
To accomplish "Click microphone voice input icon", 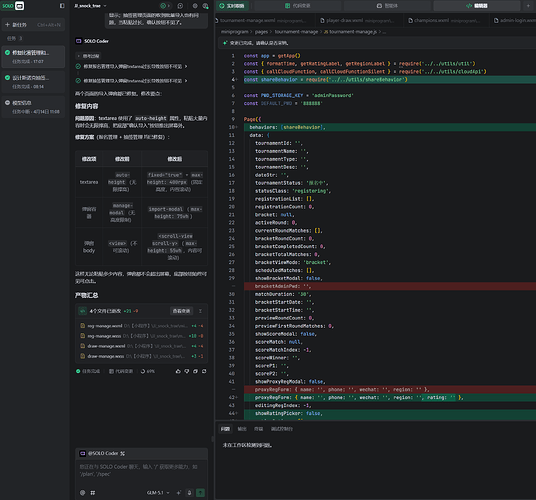I will click(x=189, y=492).
